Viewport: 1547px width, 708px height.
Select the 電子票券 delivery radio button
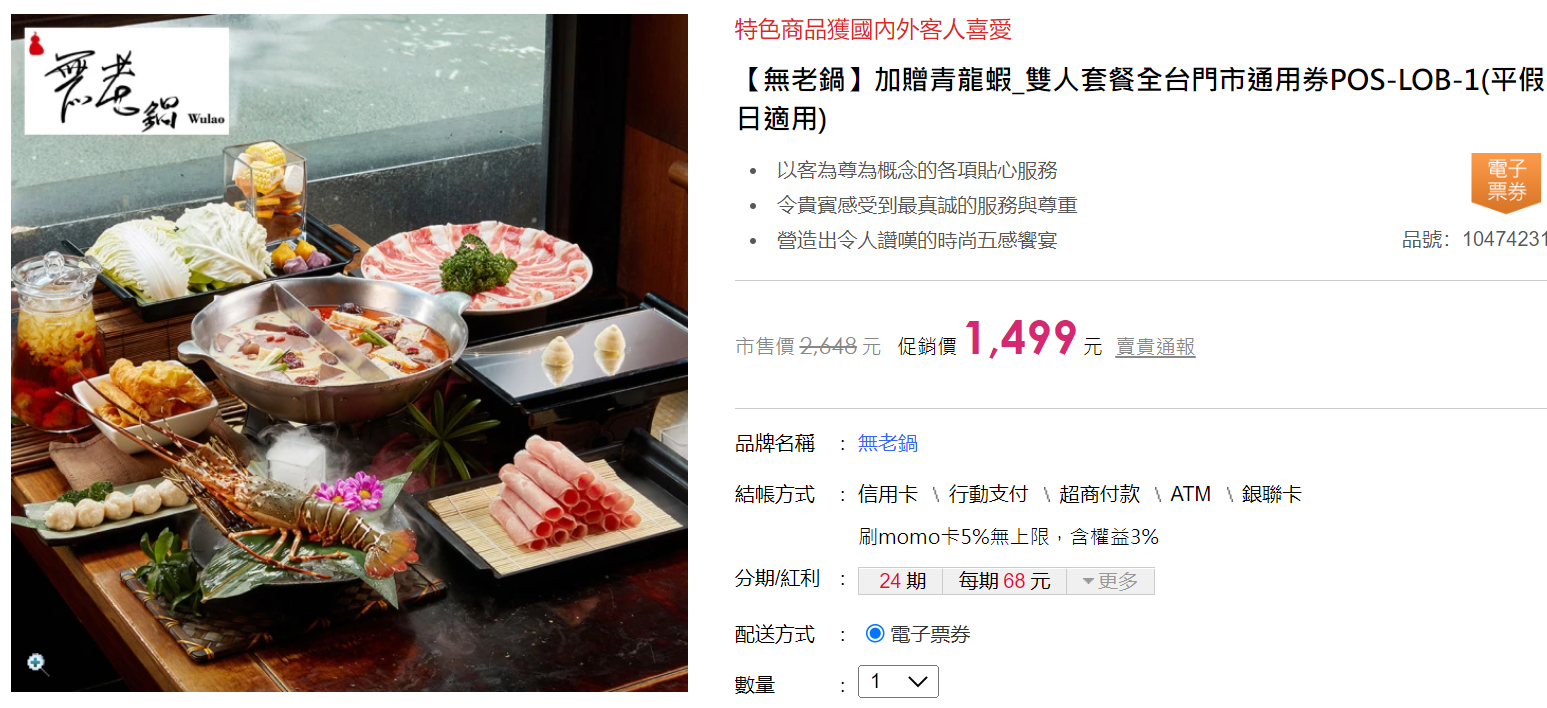click(875, 633)
